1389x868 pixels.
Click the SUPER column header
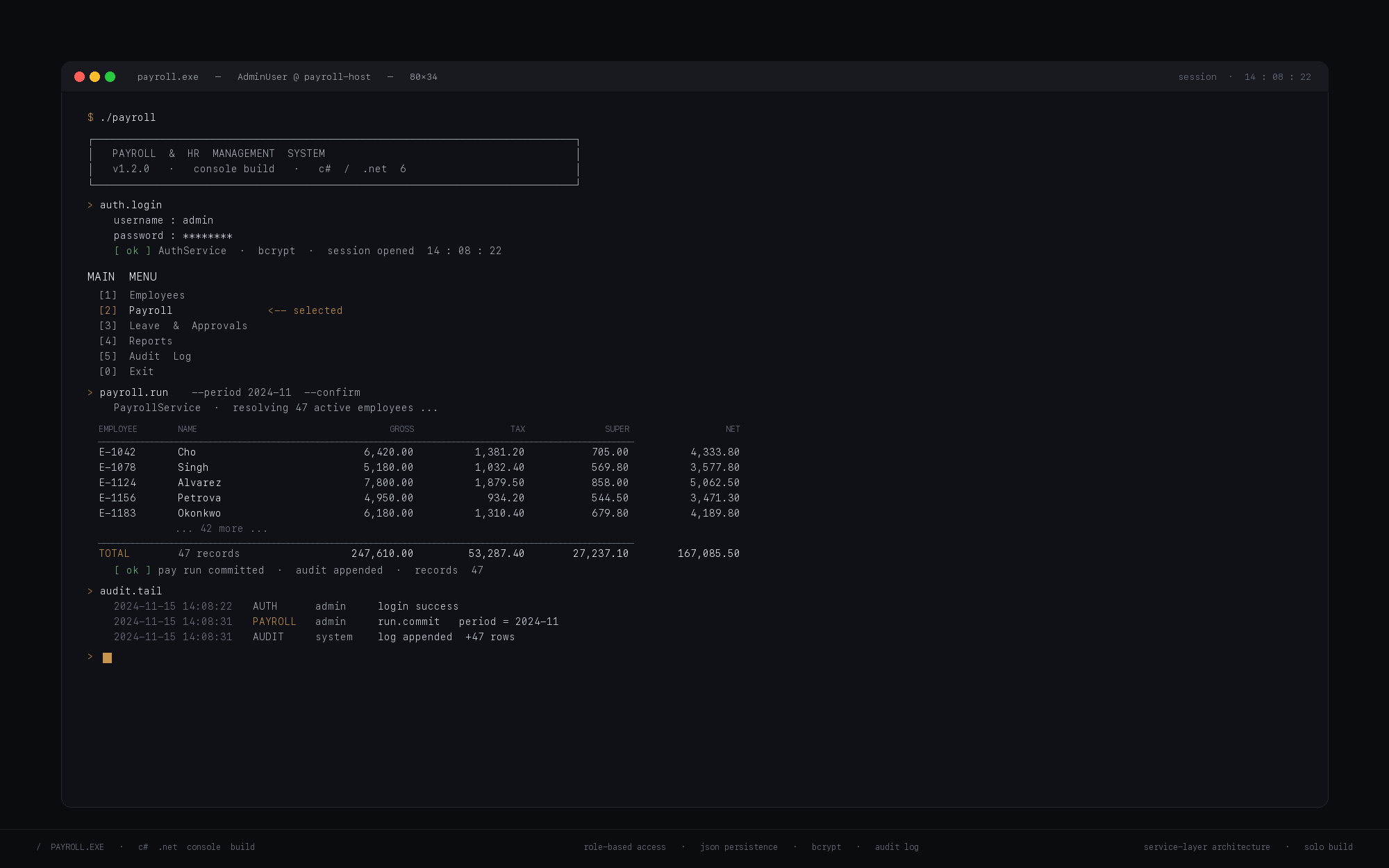[617, 429]
